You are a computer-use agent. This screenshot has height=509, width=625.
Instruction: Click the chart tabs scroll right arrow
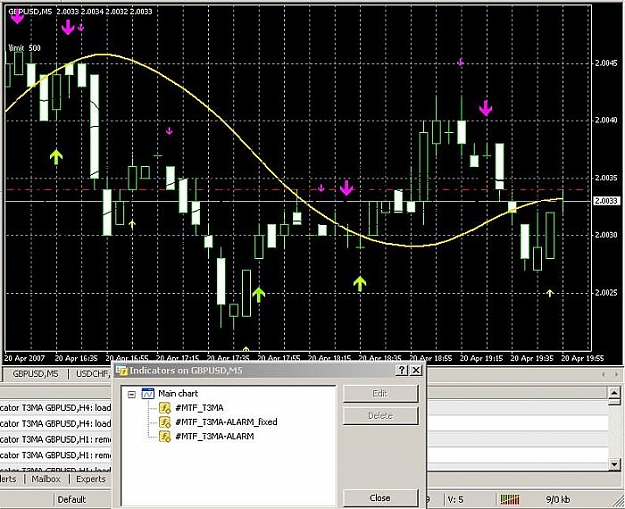pyautogui.click(x=616, y=374)
